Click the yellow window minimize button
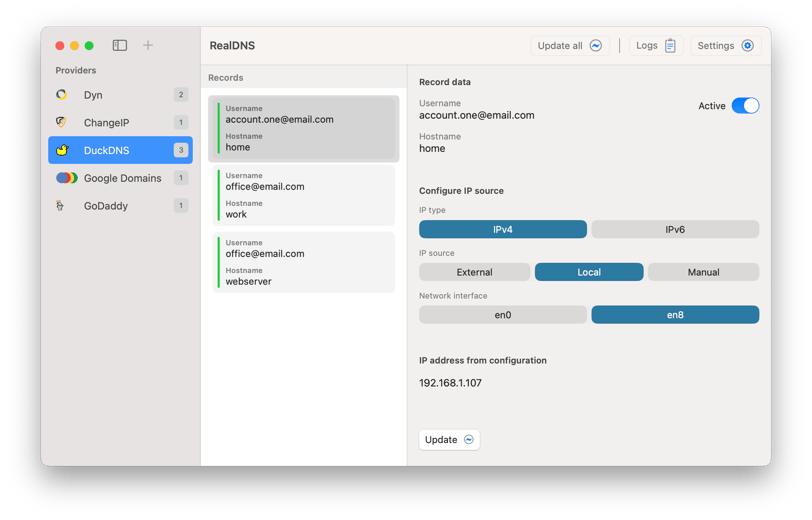 tap(75, 46)
